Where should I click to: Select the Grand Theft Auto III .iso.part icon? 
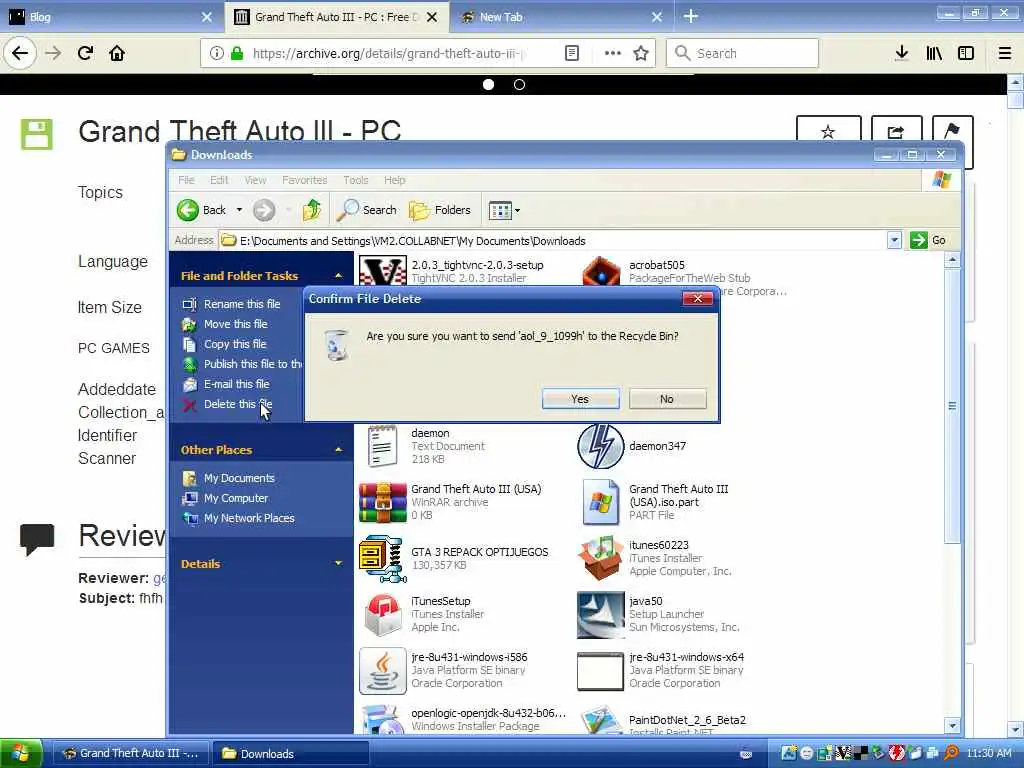coord(601,502)
